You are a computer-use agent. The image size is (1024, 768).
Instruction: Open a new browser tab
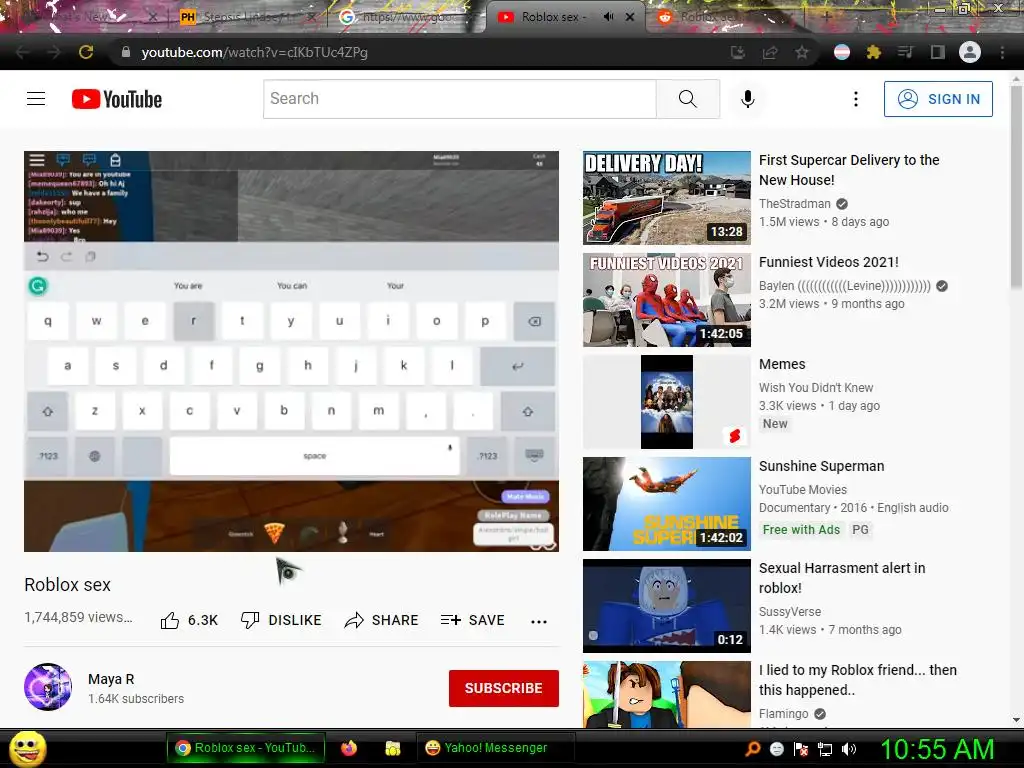[x=826, y=17]
